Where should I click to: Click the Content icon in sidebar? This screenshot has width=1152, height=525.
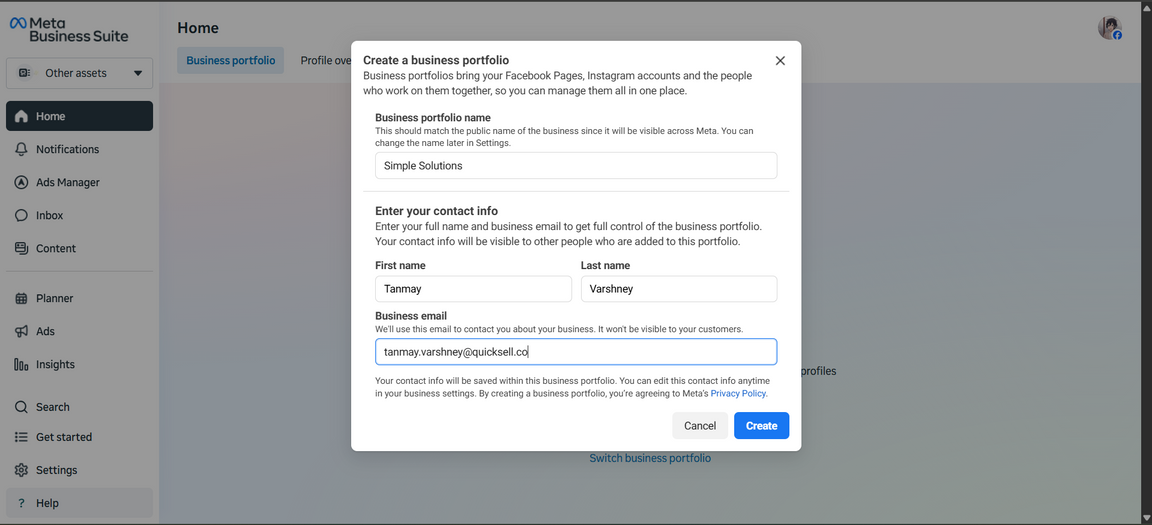point(21,248)
